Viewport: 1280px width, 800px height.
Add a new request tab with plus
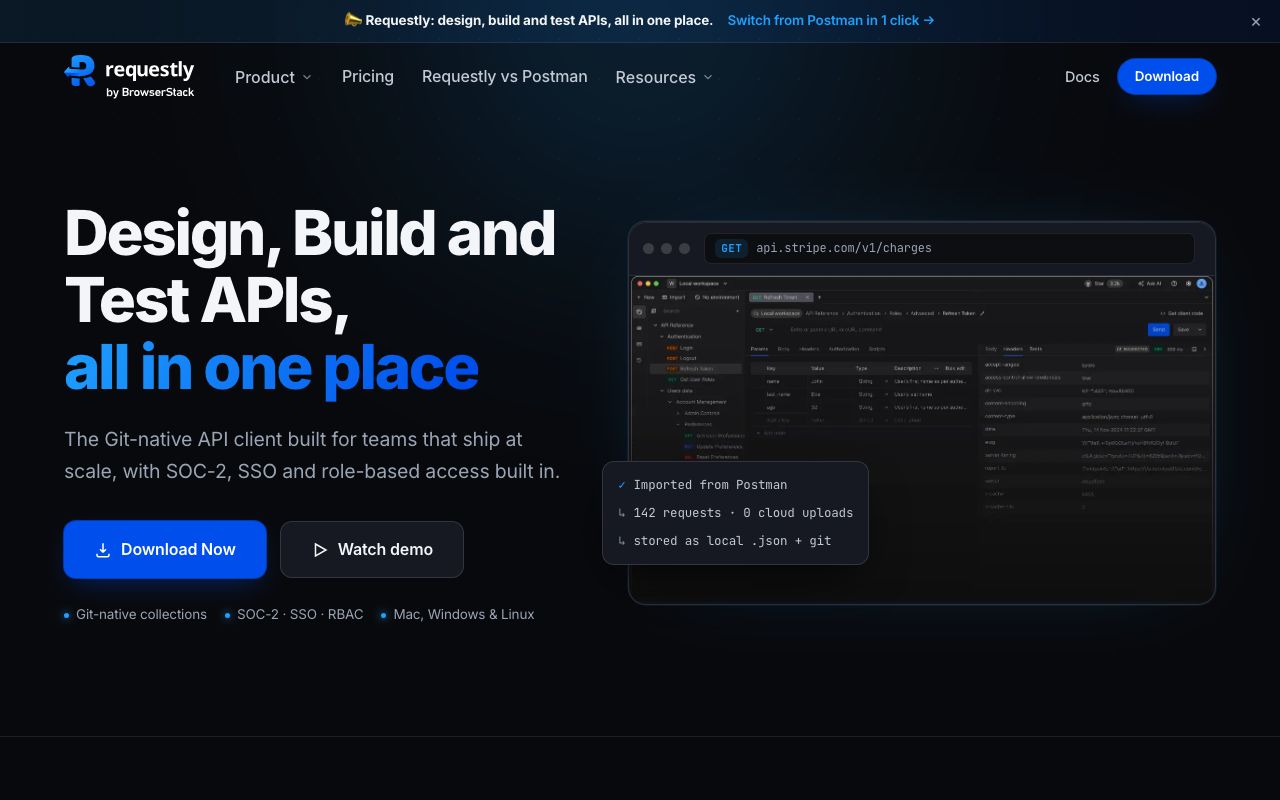[x=820, y=297]
